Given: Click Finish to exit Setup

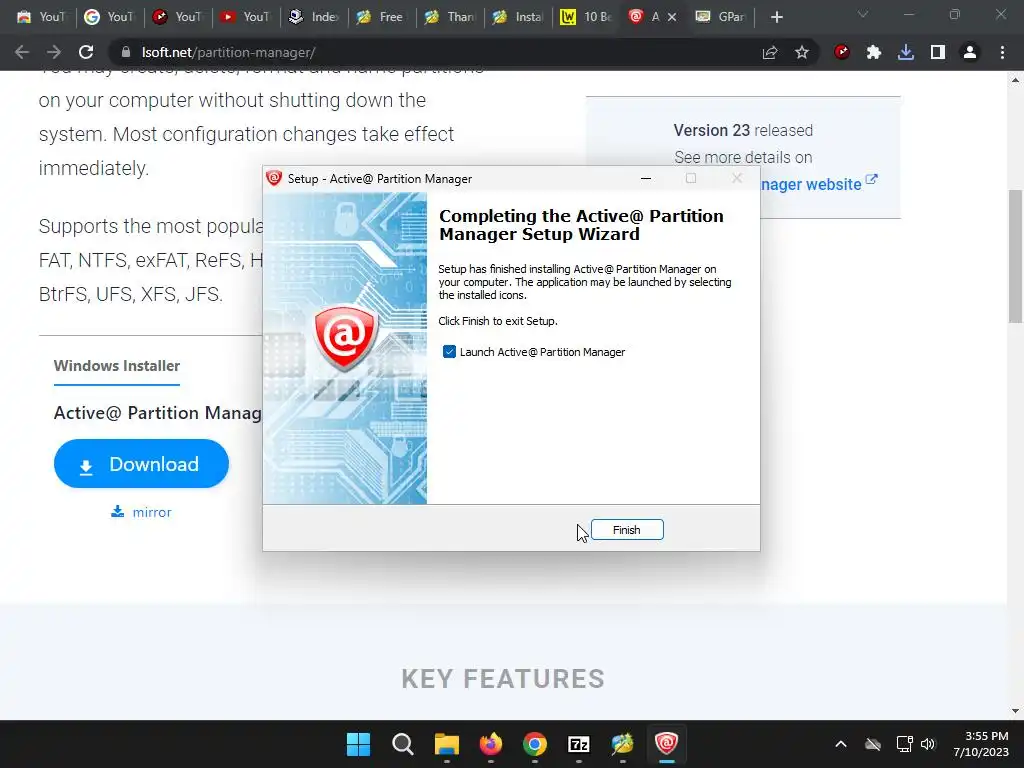Looking at the screenshot, I should coord(627,530).
